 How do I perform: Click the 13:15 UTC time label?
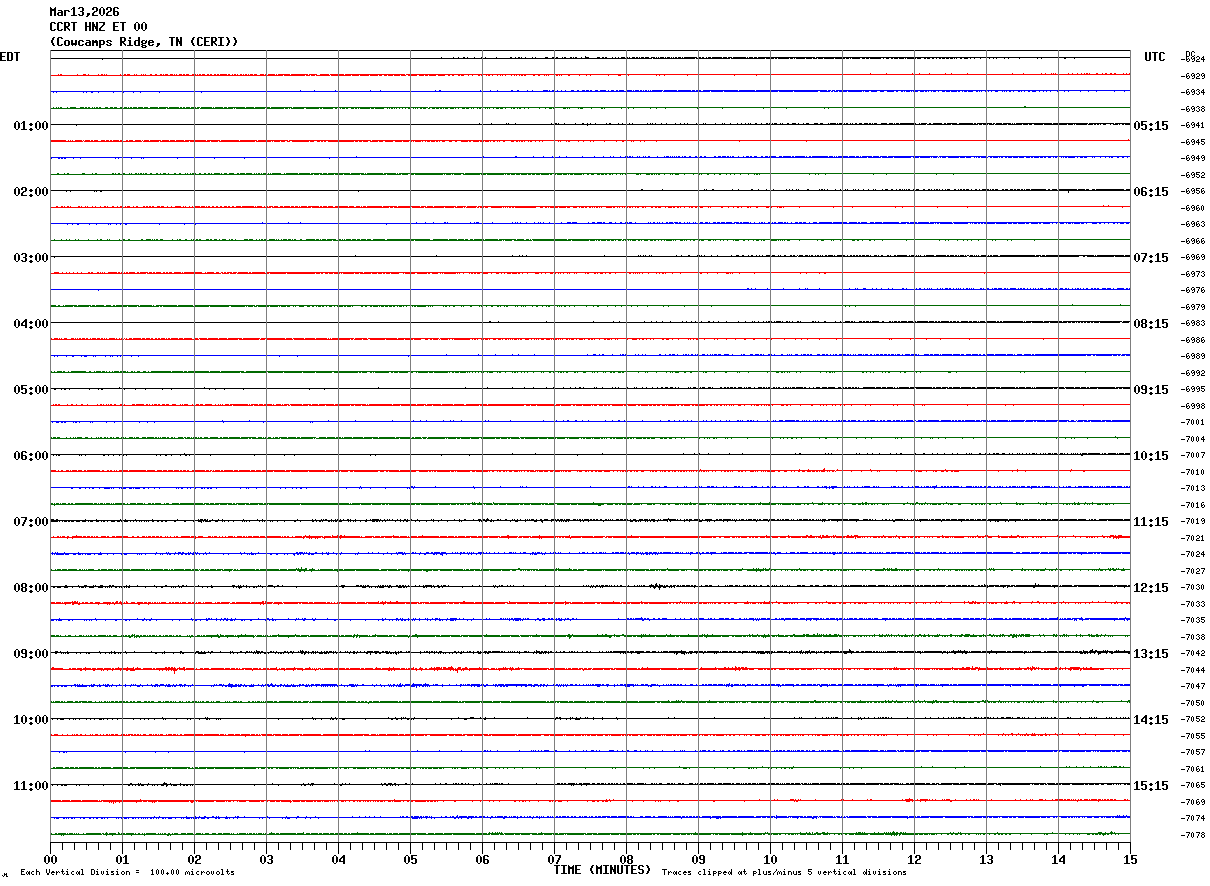point(1150,654)
